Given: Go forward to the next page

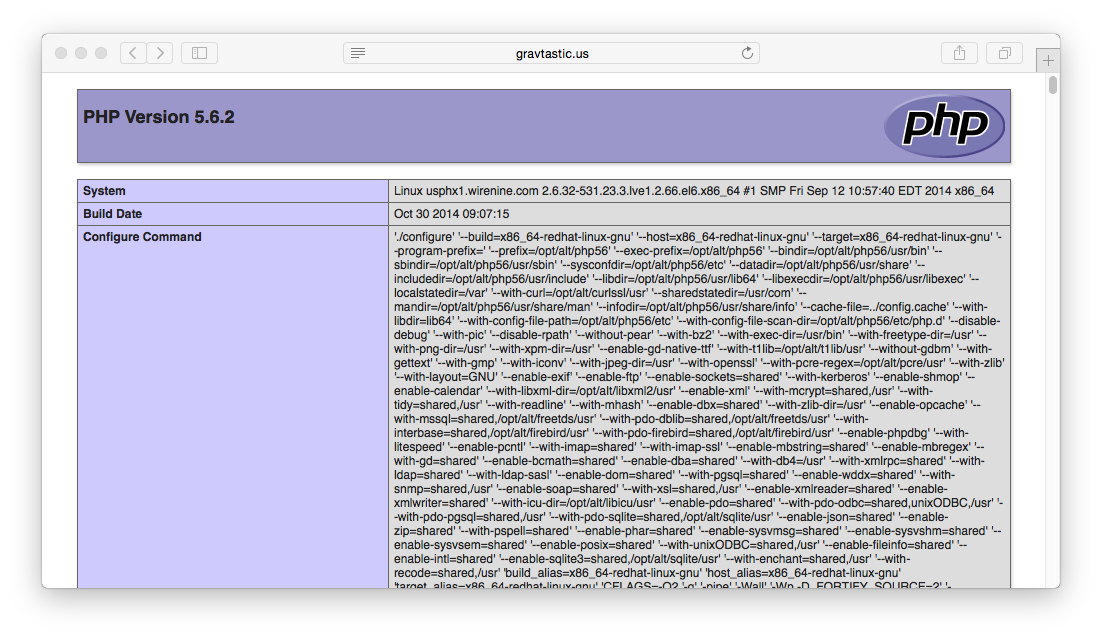Looking at the screenshot, I should (x=160, y=53).
